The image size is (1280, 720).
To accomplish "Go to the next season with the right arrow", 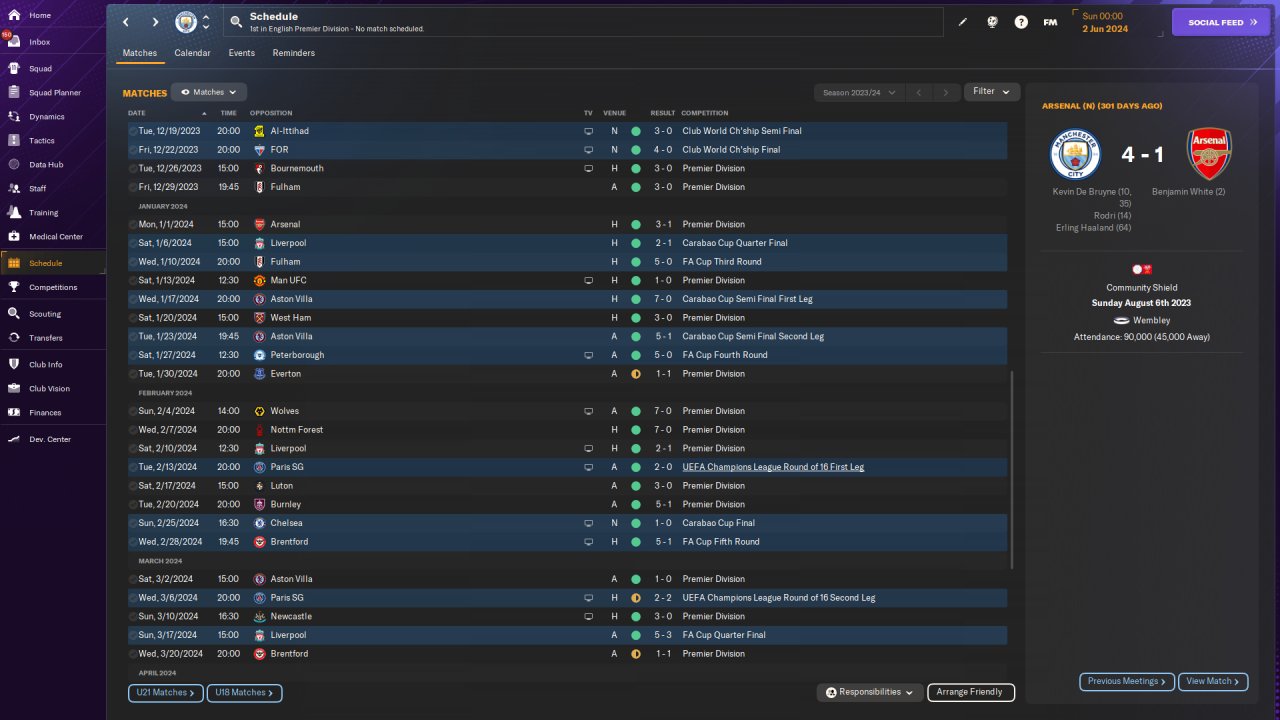I will point(946,92).
